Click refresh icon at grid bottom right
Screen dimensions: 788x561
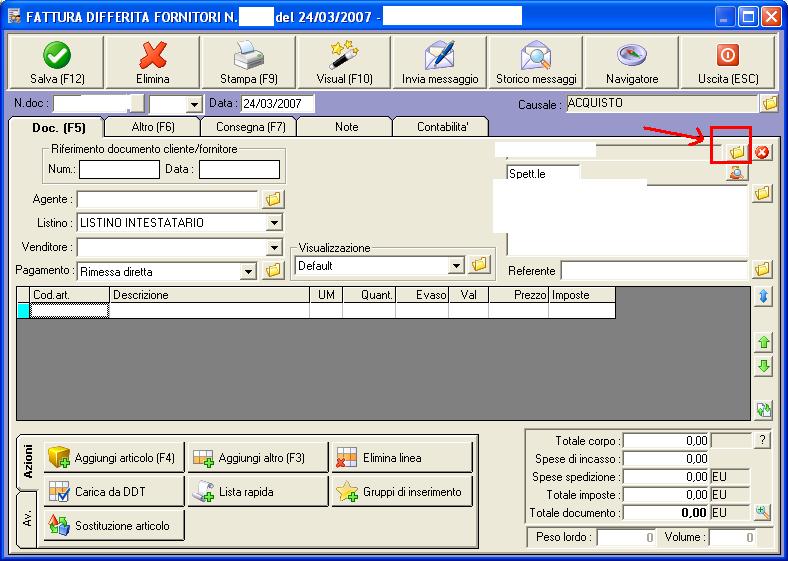pyautogui.click(x=763, y=410)
